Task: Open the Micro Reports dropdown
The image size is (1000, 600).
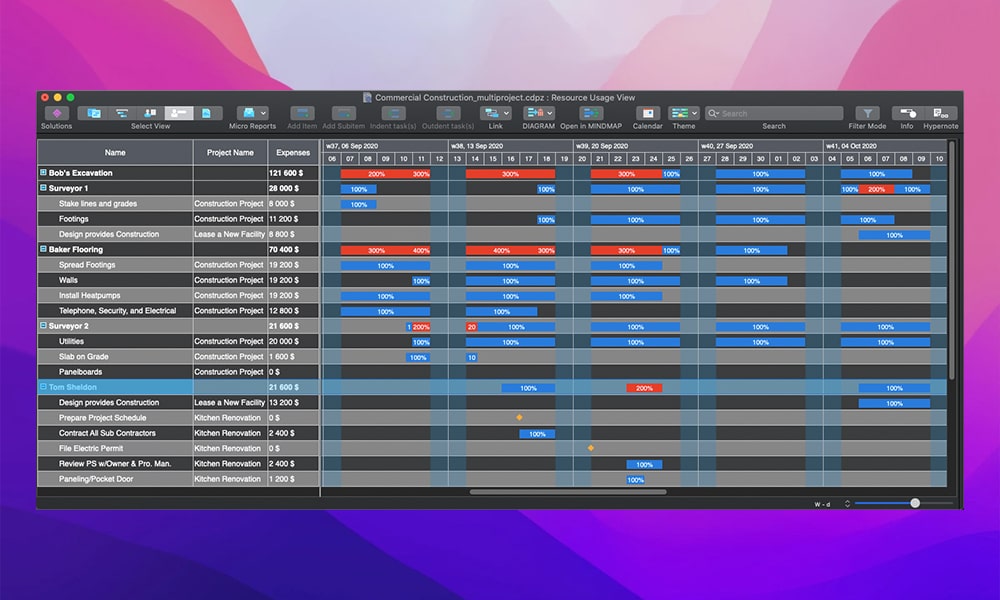Action: [252, 114]
